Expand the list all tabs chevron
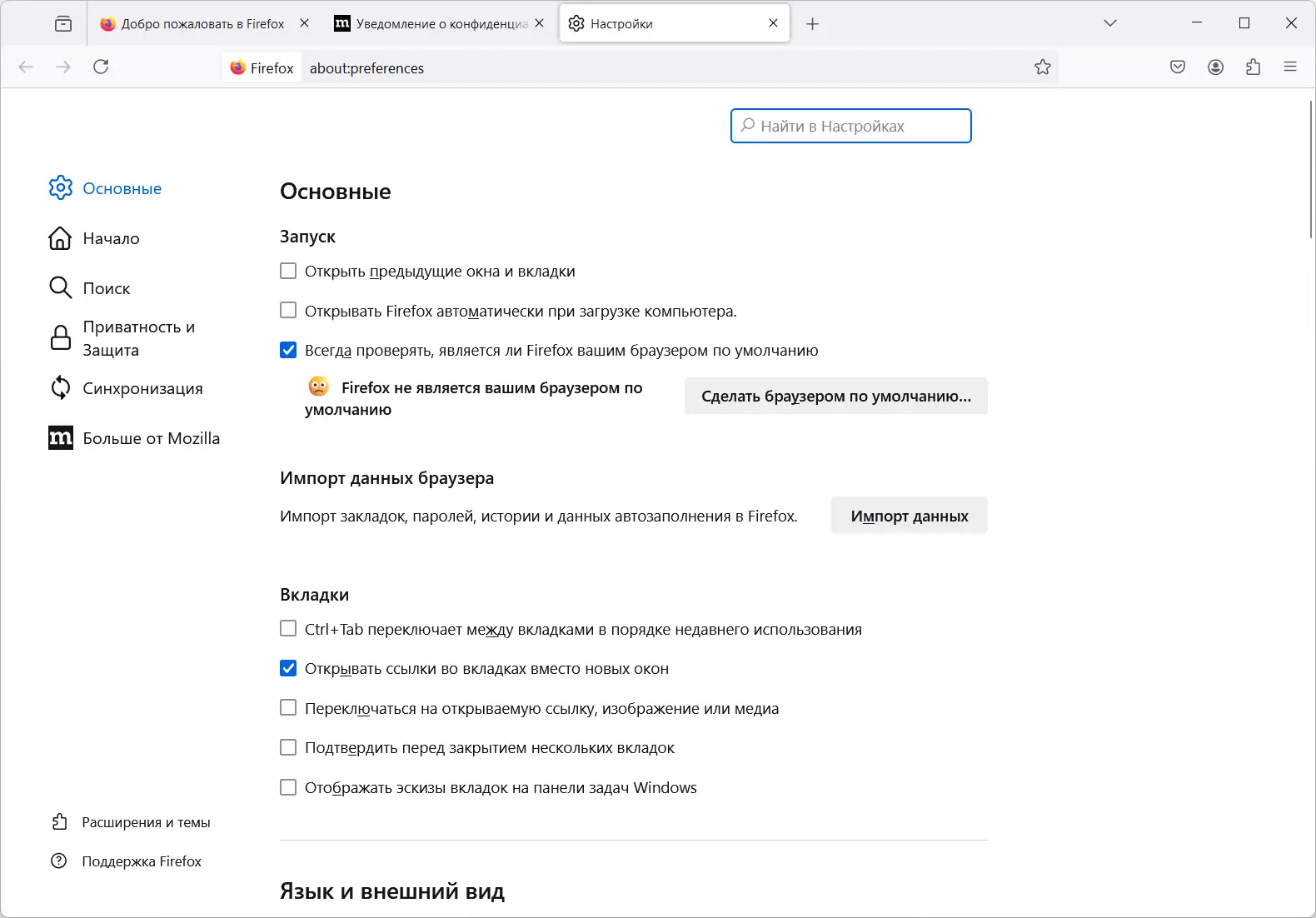The width and height of the screenshot is (1316, 918). 1109,23
